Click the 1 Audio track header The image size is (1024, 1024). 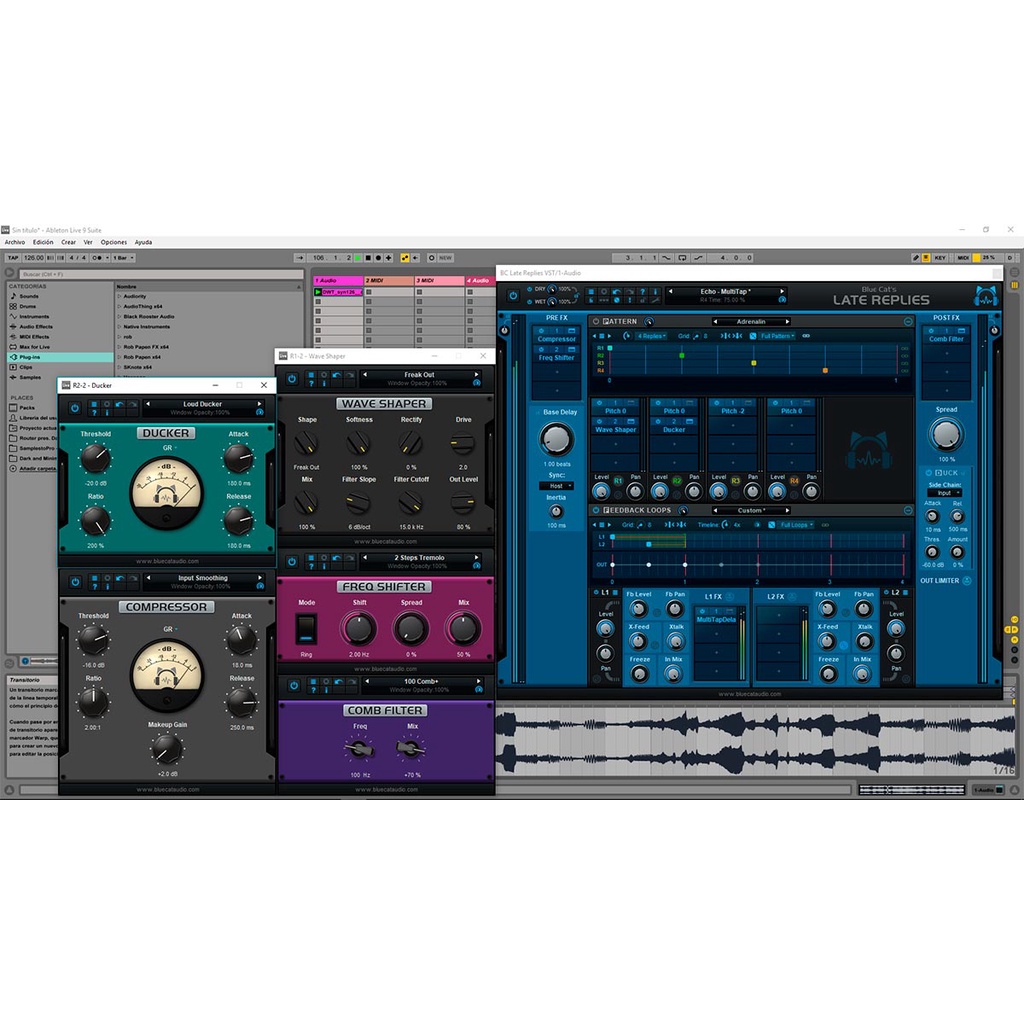(338, 280)
